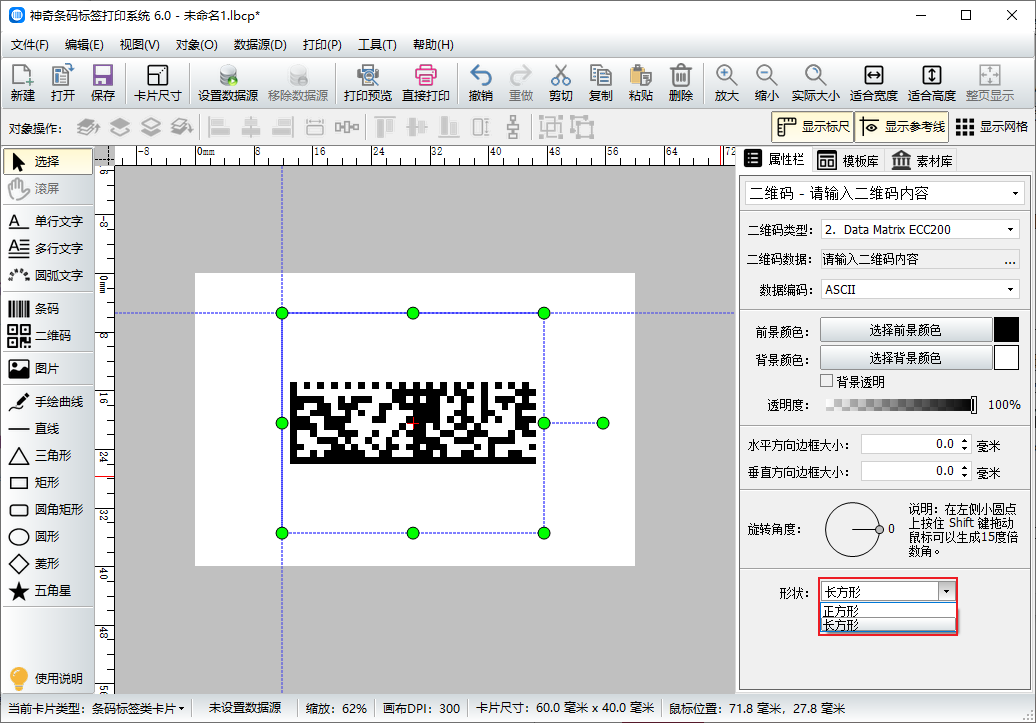The width and height of the screenshot is (1036, 723).
Task: Open the 编辑(E) menu
Action: [84, 45]
